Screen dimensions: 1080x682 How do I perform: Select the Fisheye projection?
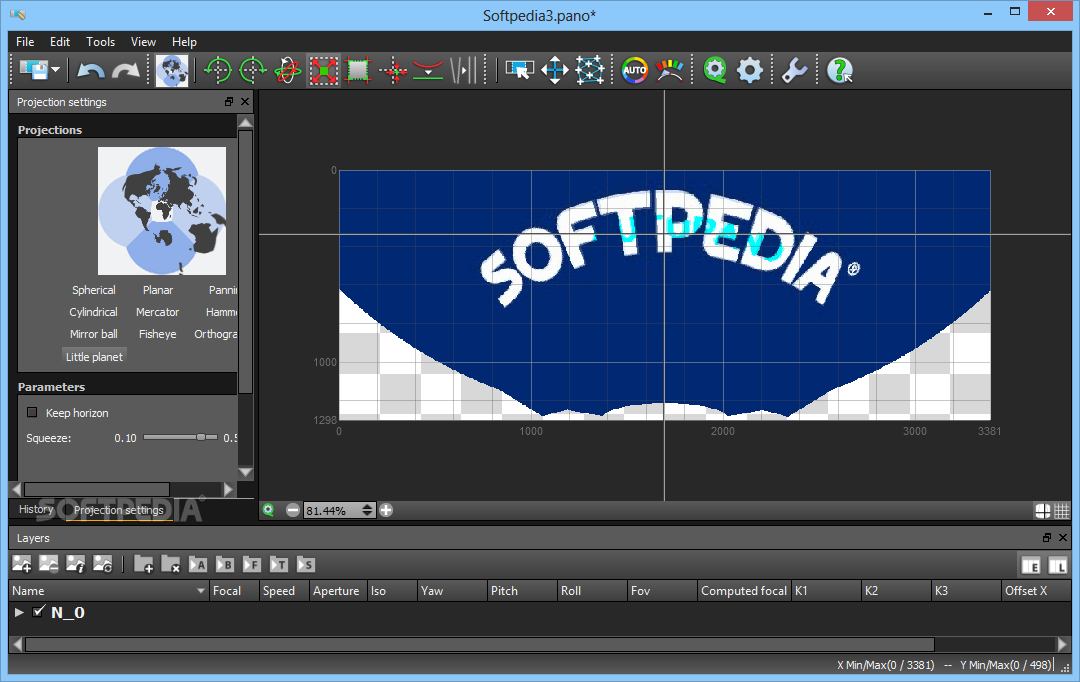(158, 334)
